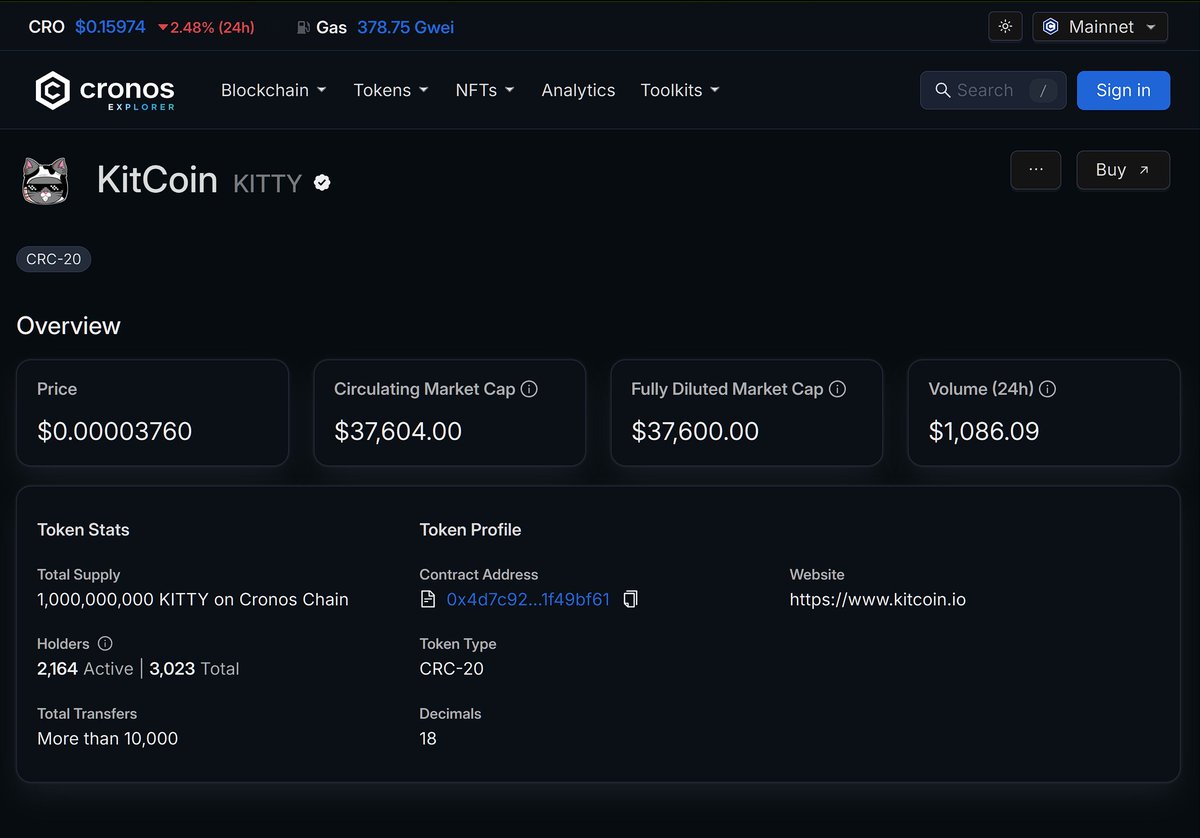
Task: Open the three-dot more options button
Action: click(x=1036, y=170)
